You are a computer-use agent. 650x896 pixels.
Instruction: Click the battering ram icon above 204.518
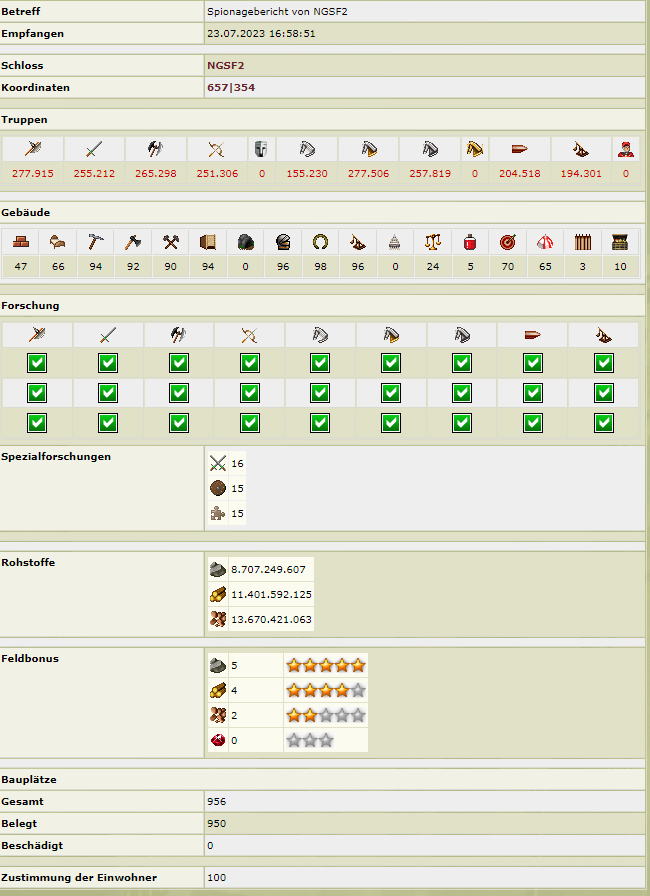(x=519, y=149)
